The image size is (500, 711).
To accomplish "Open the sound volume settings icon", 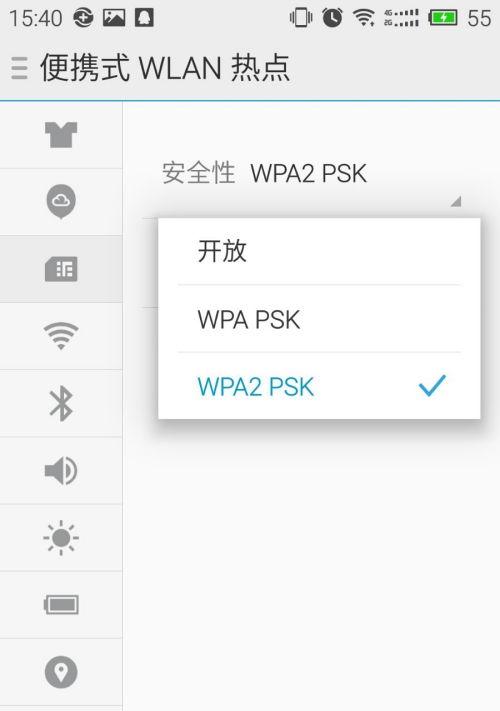I will tap(61, 470).
